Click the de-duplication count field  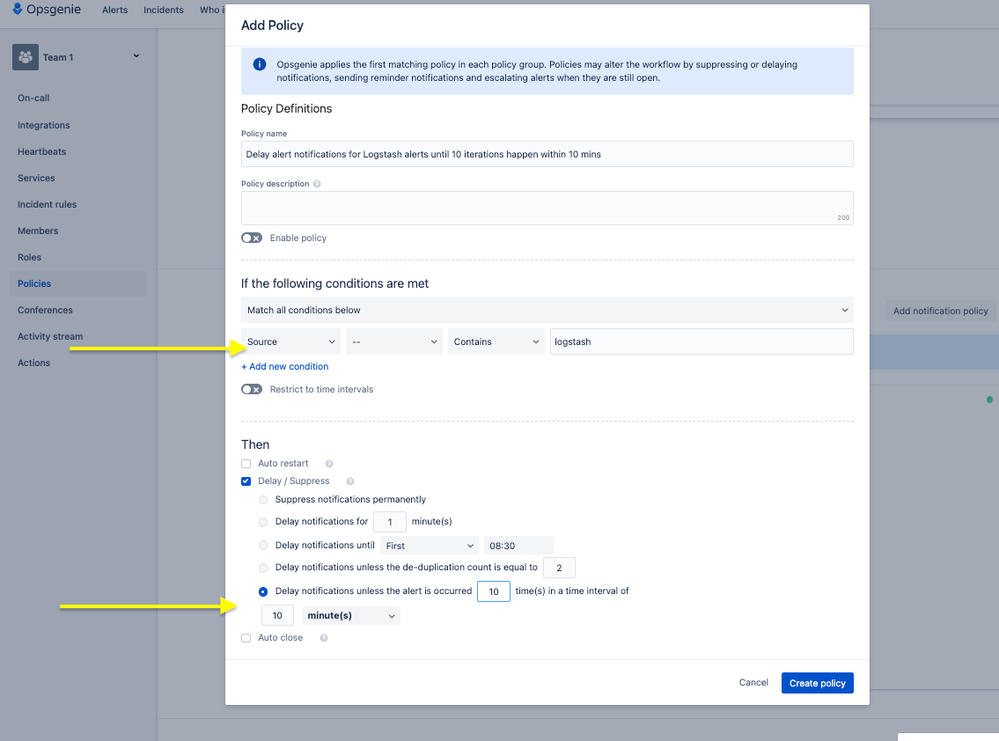(559, 568)
